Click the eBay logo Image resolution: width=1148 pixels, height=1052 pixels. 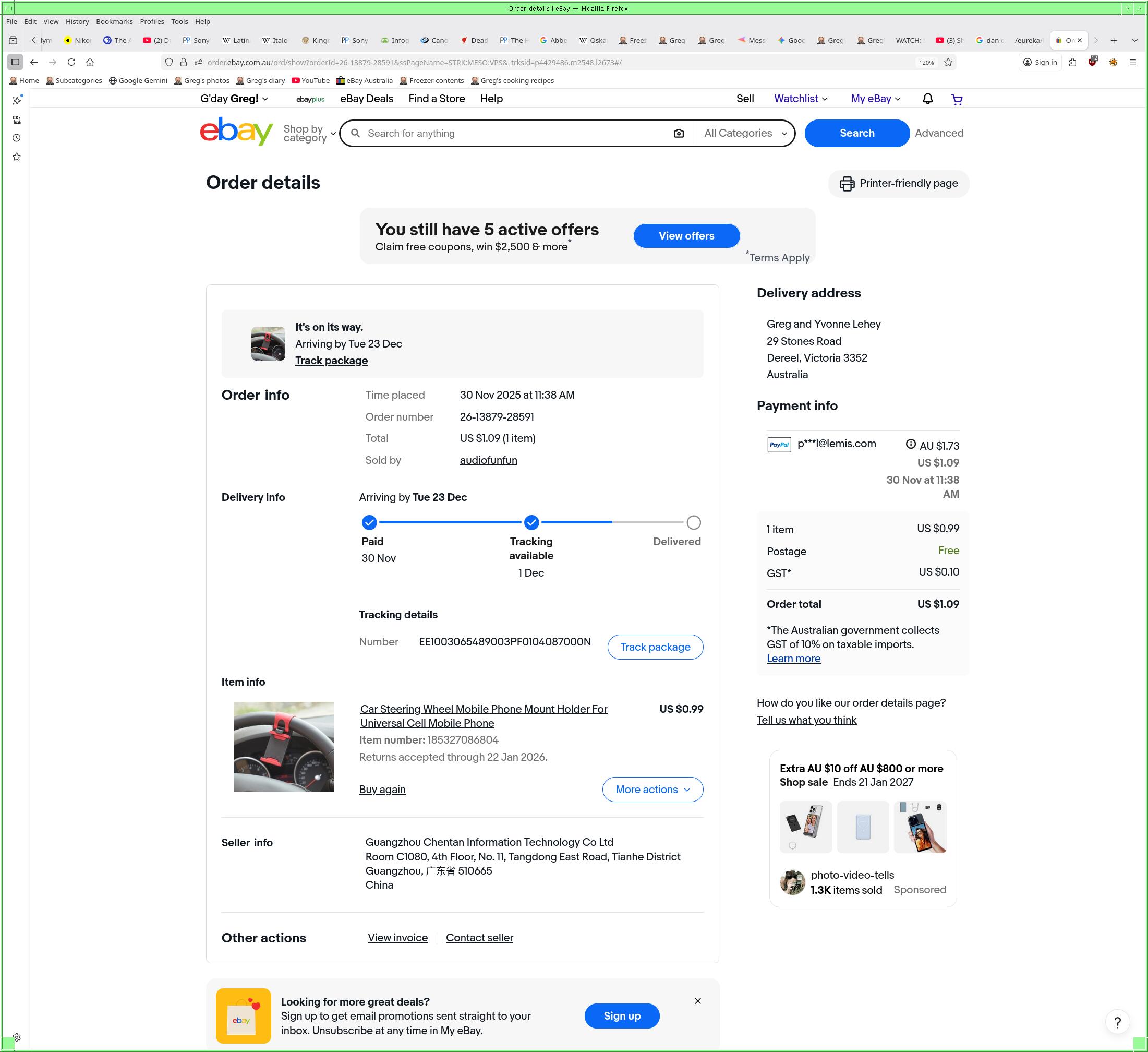(236, 131)
